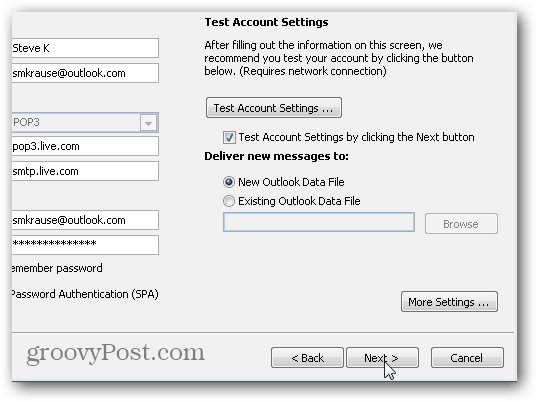Viewport: 537px width, 402px height.
Task: Click Next to continue setup
Action: (x=382, y=358)
